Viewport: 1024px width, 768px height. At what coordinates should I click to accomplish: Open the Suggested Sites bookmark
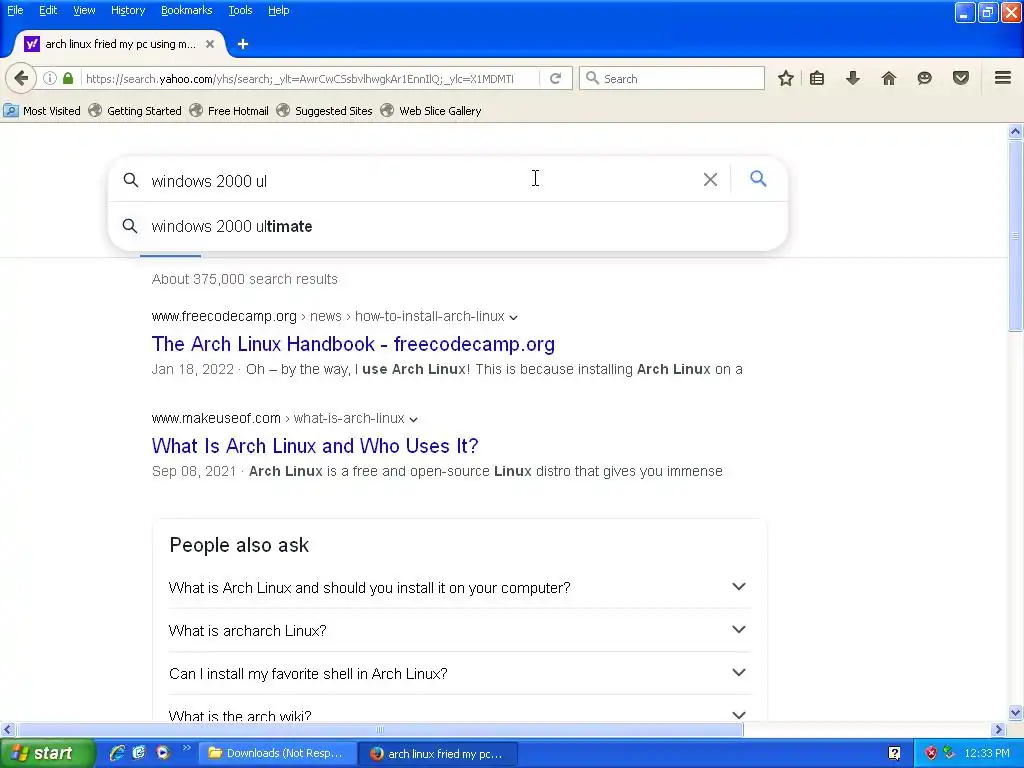325,111
